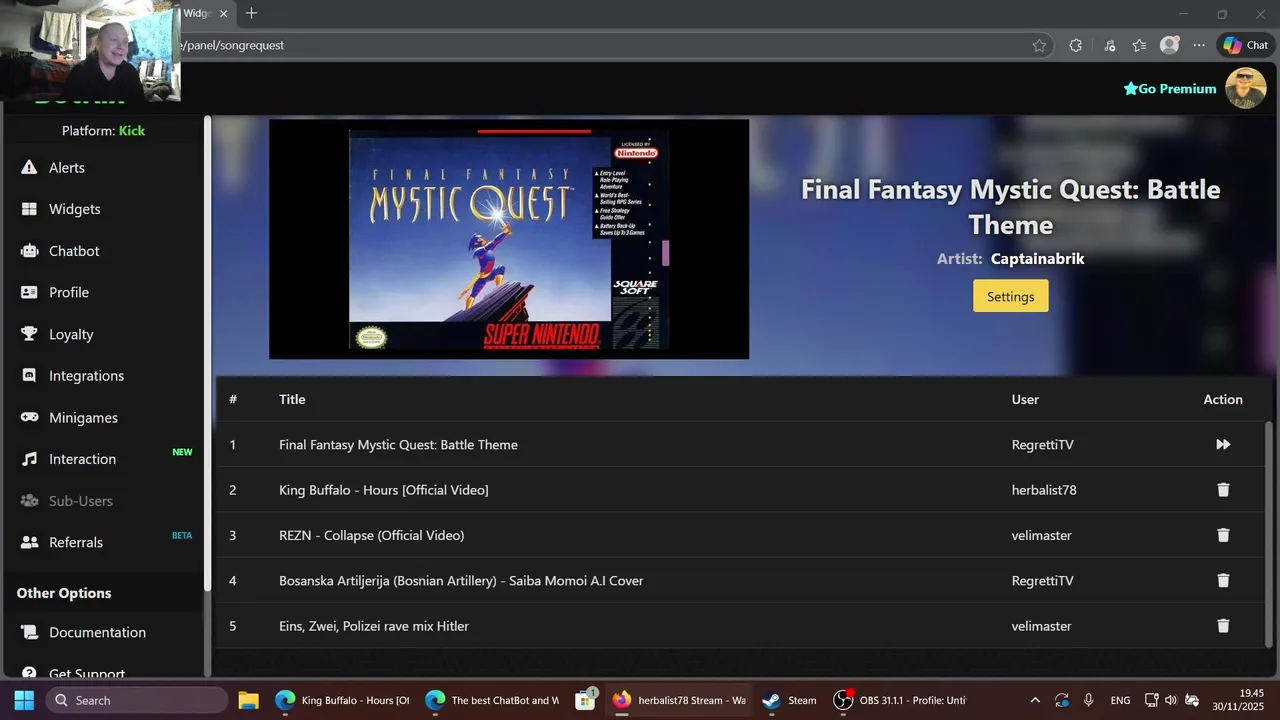
Task: Open the Edge profile avatar icon
Action: click(x=1169, y=45)
